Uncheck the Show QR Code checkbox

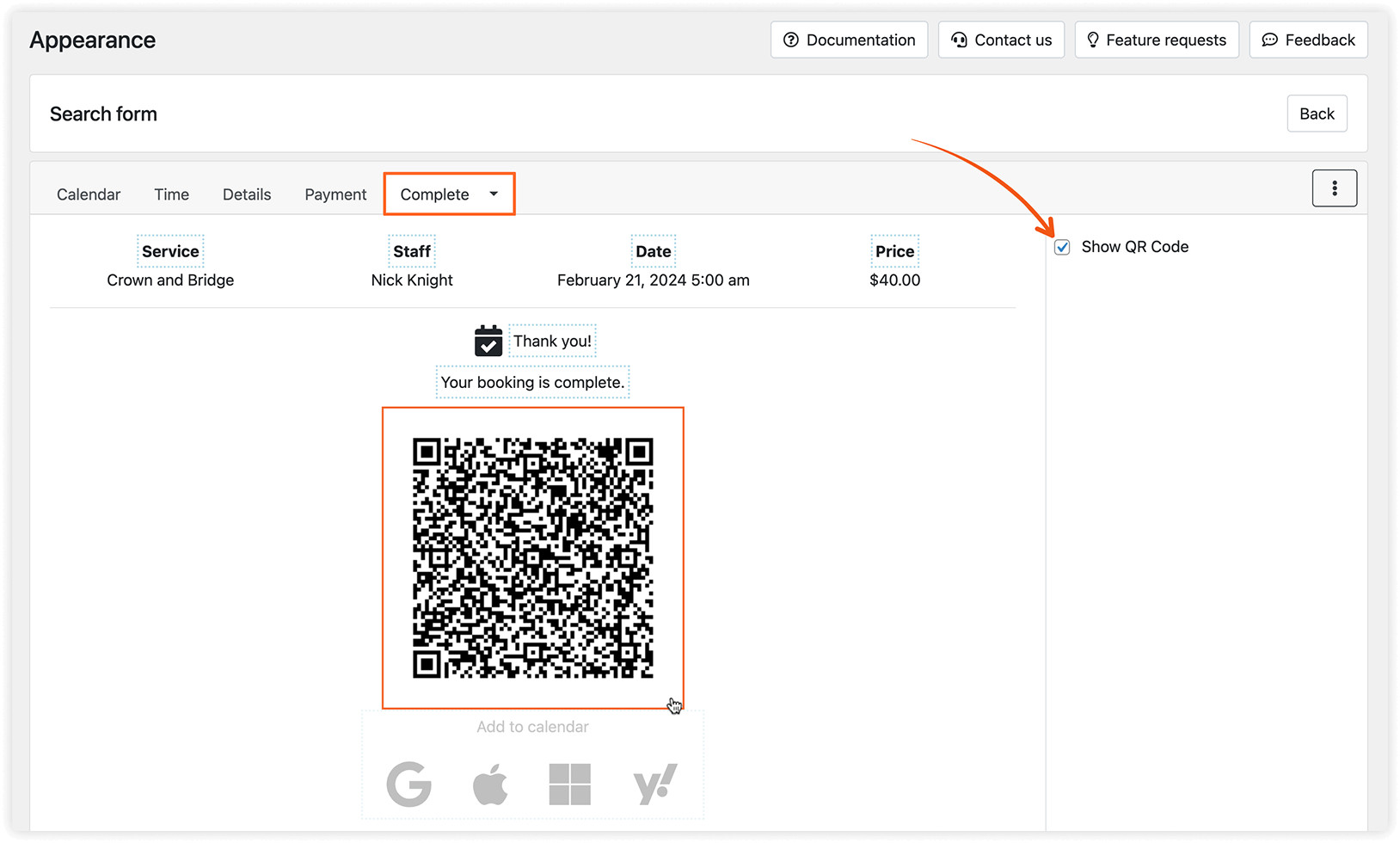[1062, 247]
